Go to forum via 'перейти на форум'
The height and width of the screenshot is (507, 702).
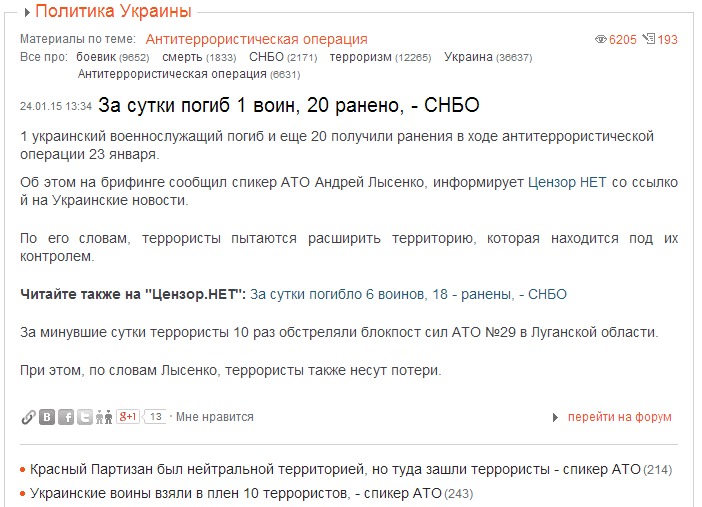click(x=620, y=417)
